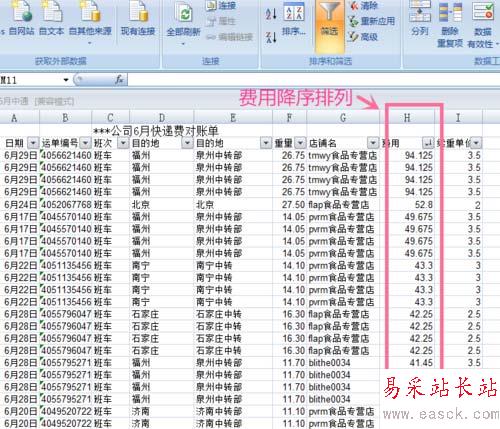
Task: Click waybill number 4052067768 cell
Action: point(65,205)
